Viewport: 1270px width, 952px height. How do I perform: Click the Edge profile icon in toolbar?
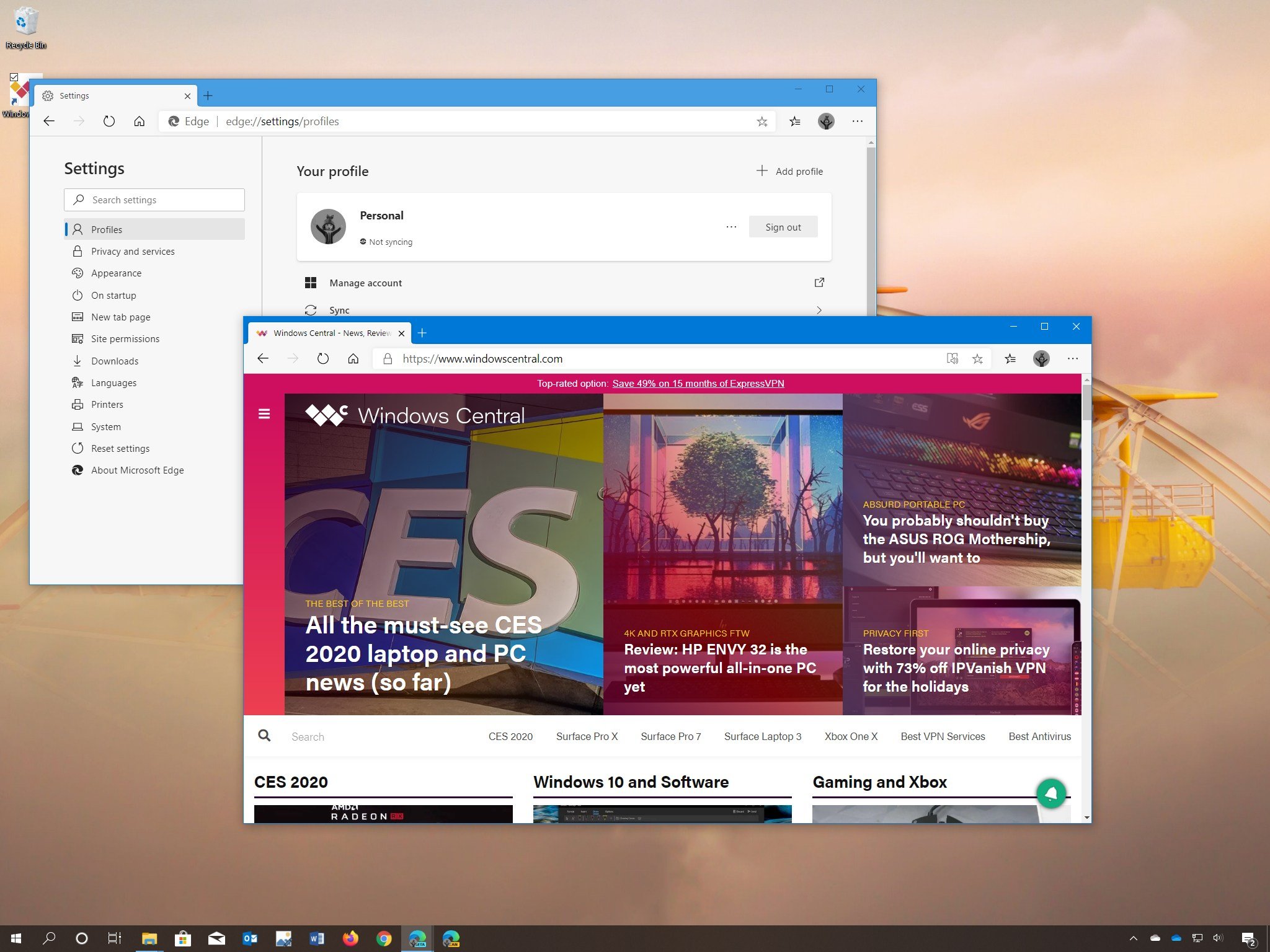825,120
